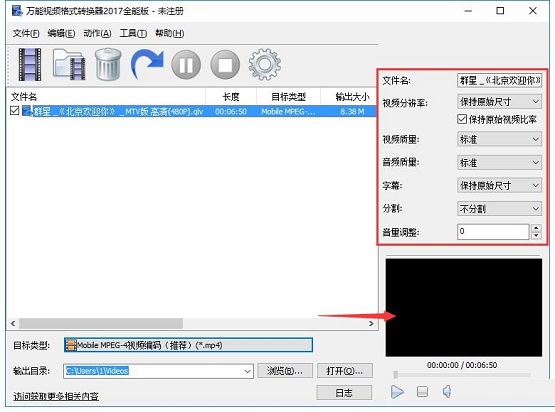Viewport: 555px width, 412px height.
Task: Mute preview with the speaker icon
Action: [x=447, y=391]
